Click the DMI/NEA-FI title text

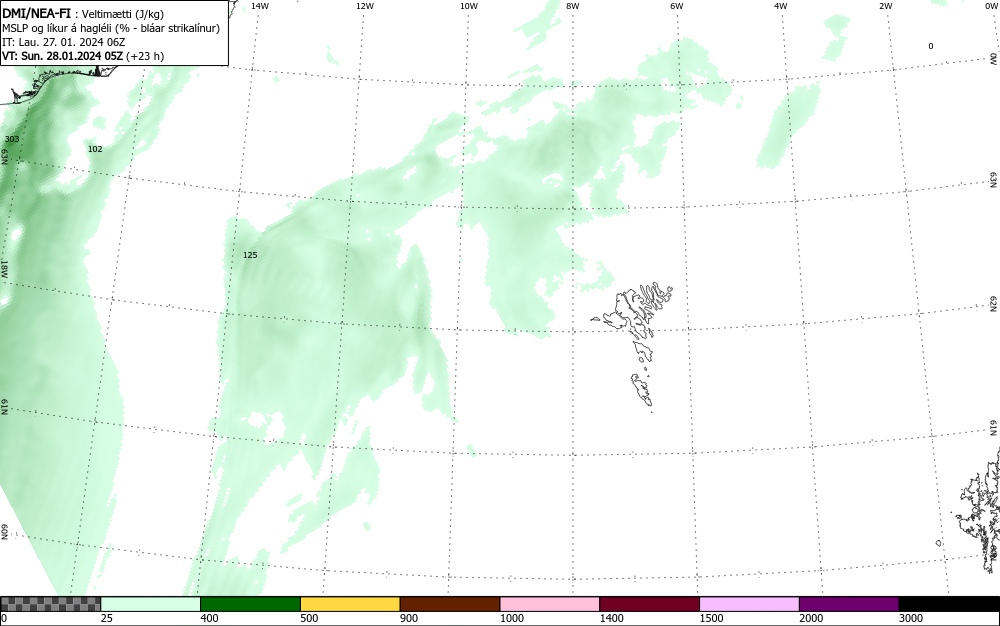36,13
